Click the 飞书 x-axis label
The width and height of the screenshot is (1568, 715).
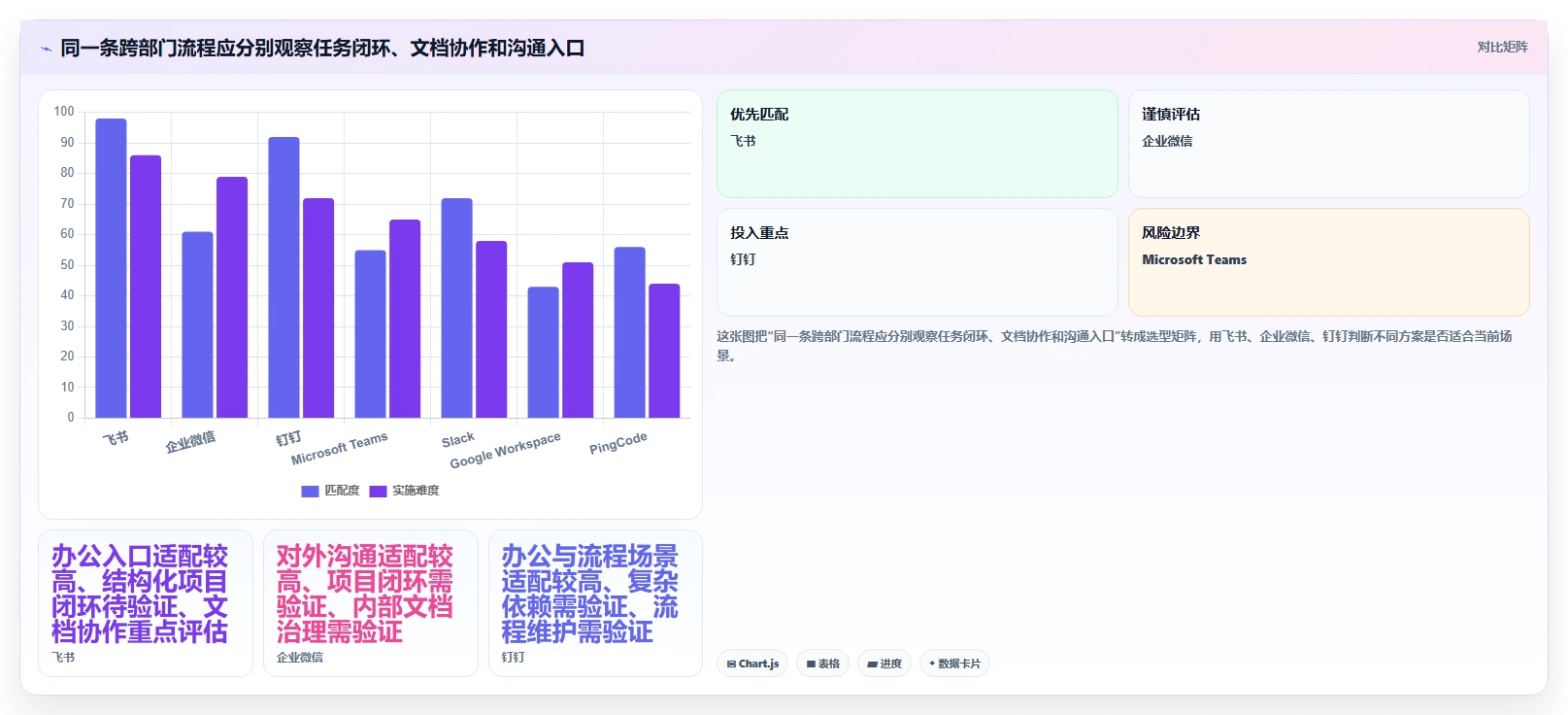point(116,438)
